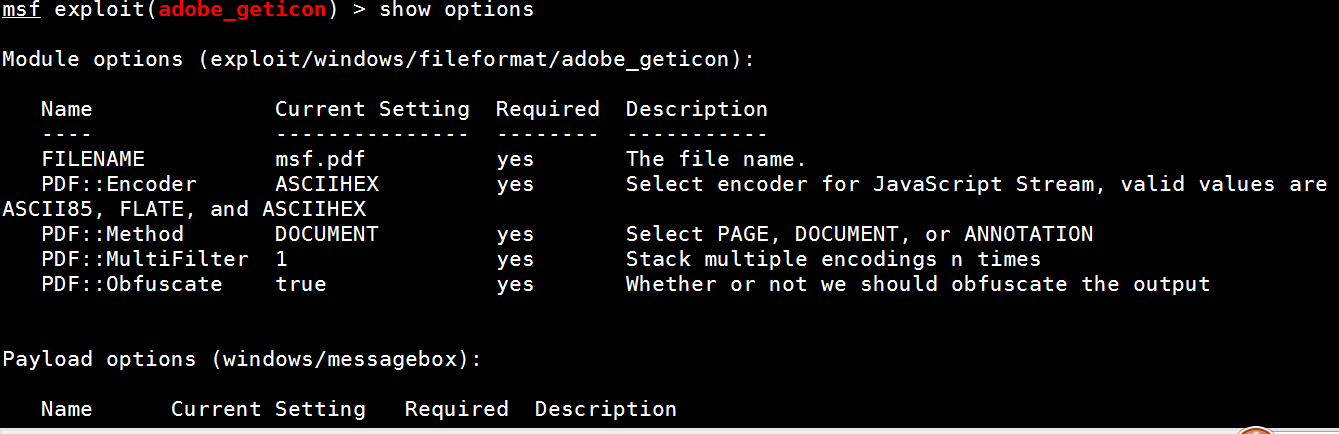Click the PDF::MultiFilter option name

tap(145, 259)
